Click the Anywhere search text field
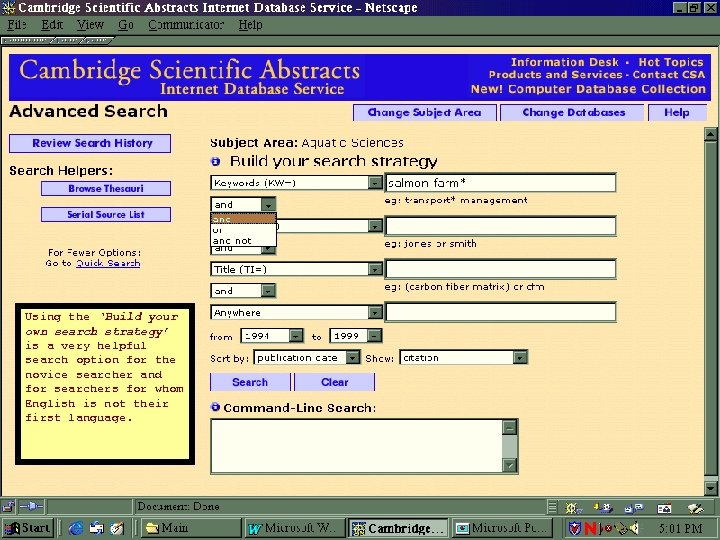This screenshot has height=540, width=720. pyautogui.click(x=501, y=312)
